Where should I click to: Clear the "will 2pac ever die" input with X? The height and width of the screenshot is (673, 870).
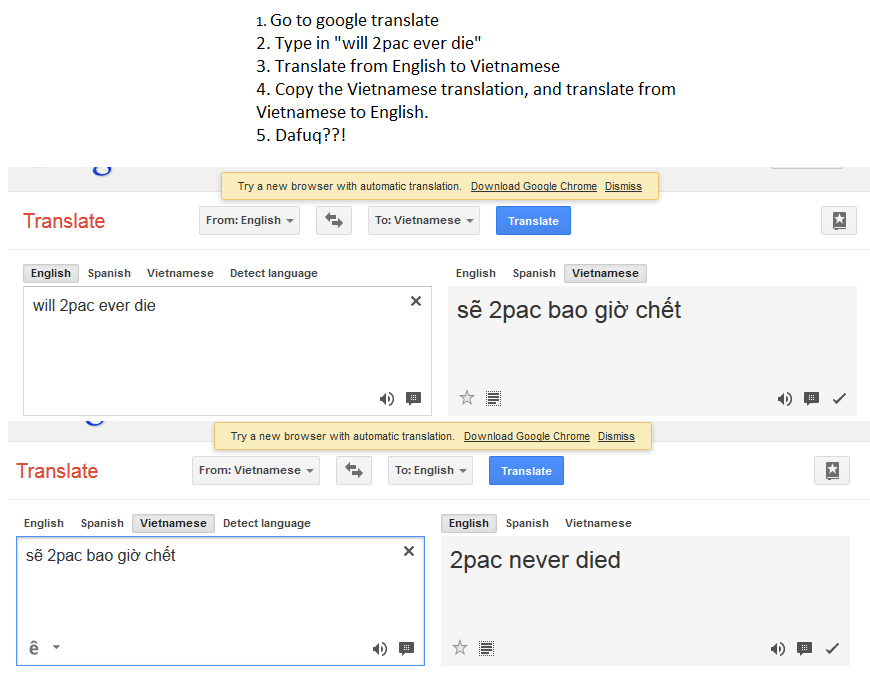[416, 301]
